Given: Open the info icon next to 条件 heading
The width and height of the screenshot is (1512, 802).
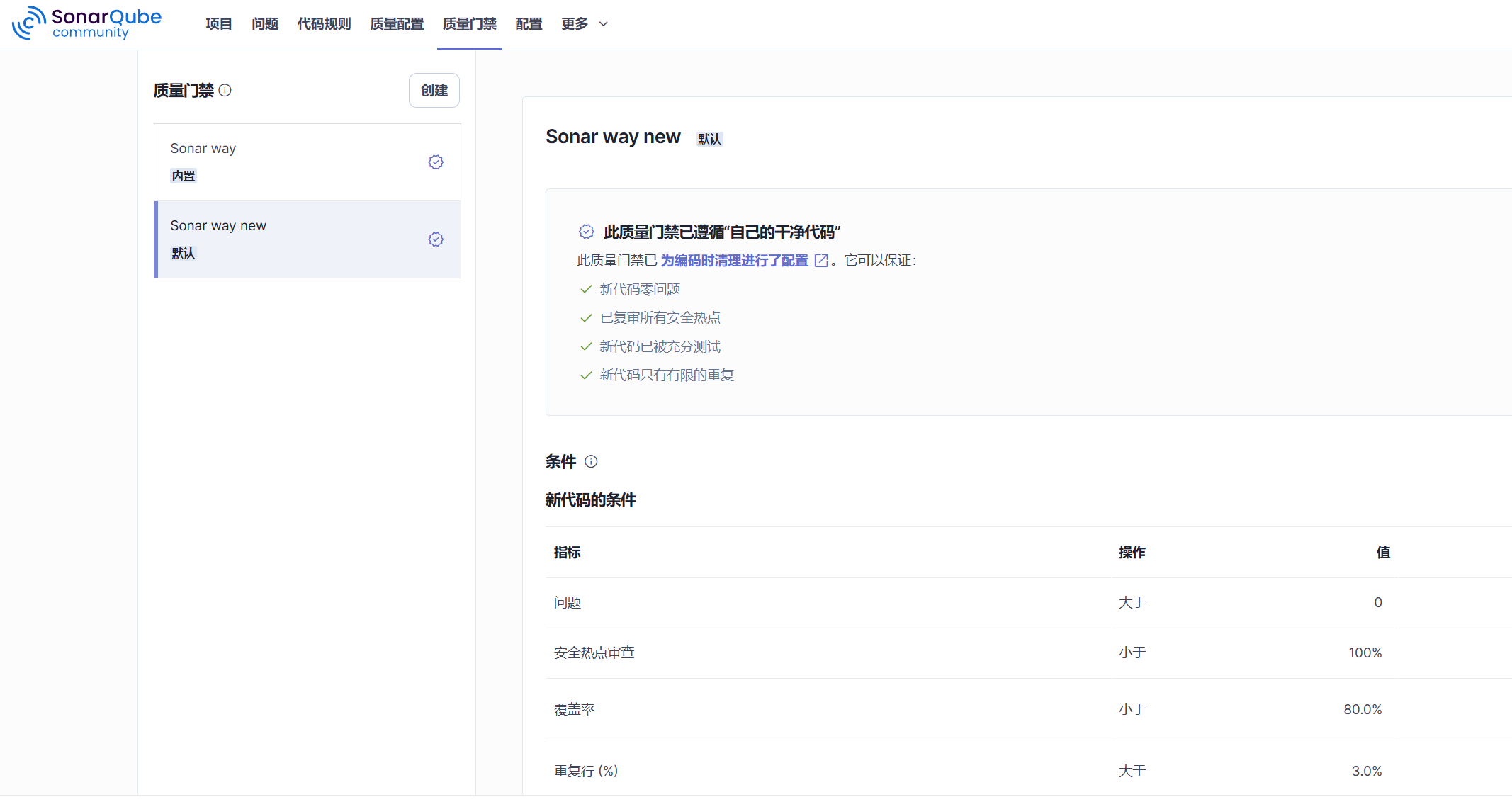Looking at the screenshot, I should coord(591,462).
